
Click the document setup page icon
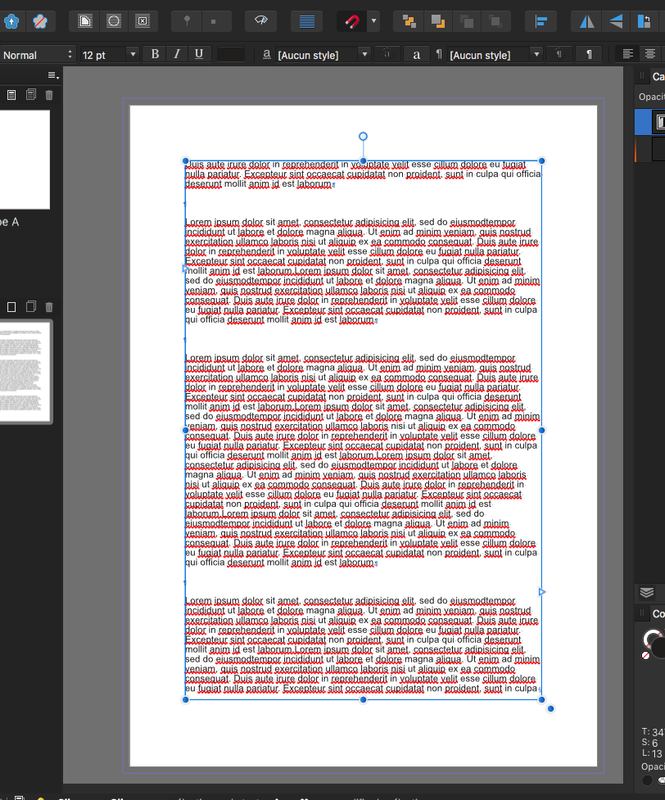coord(85,21)
